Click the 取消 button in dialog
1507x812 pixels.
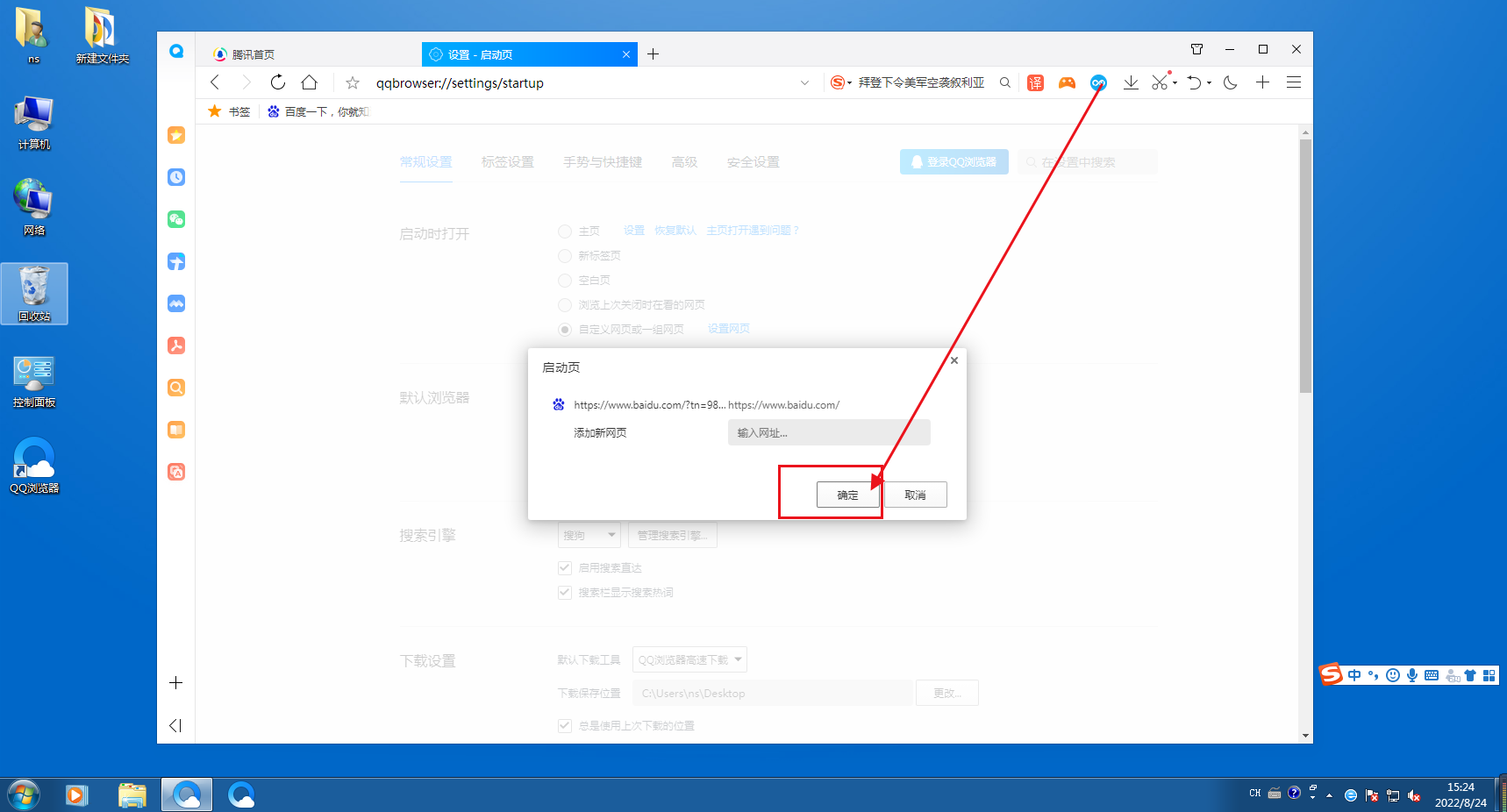click(x=915, y=495)
